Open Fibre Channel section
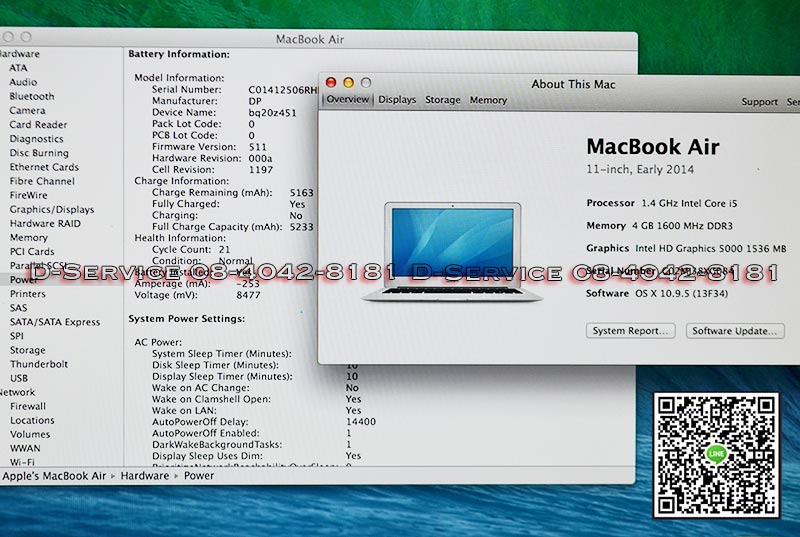Screen dimensions: 800x537 tap(42, 181)
